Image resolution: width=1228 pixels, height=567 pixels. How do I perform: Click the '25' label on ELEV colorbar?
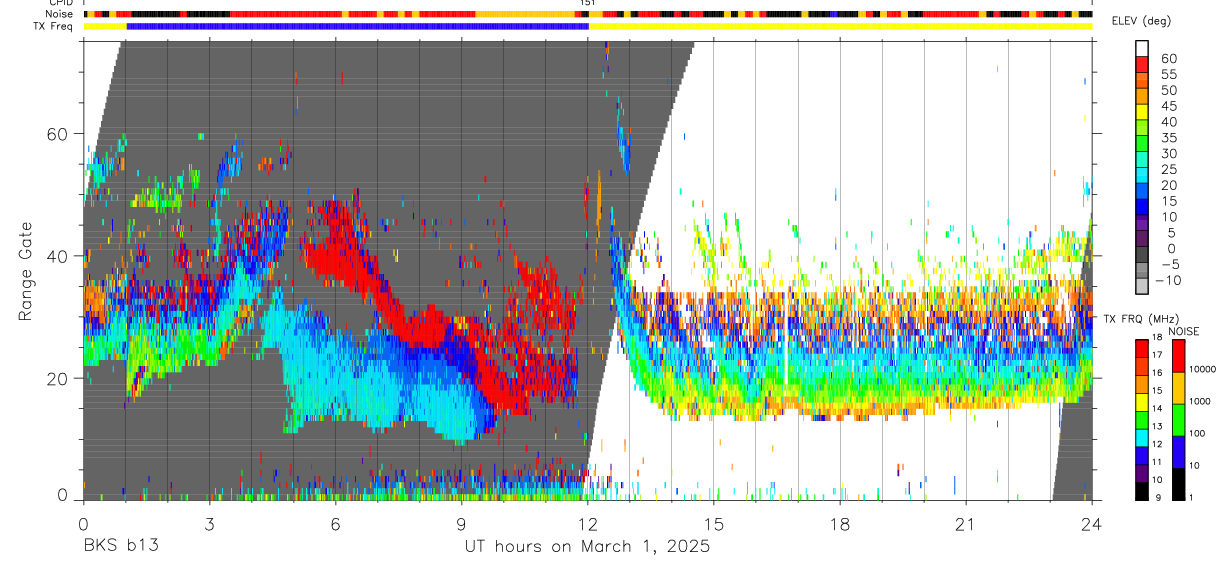1168,170
